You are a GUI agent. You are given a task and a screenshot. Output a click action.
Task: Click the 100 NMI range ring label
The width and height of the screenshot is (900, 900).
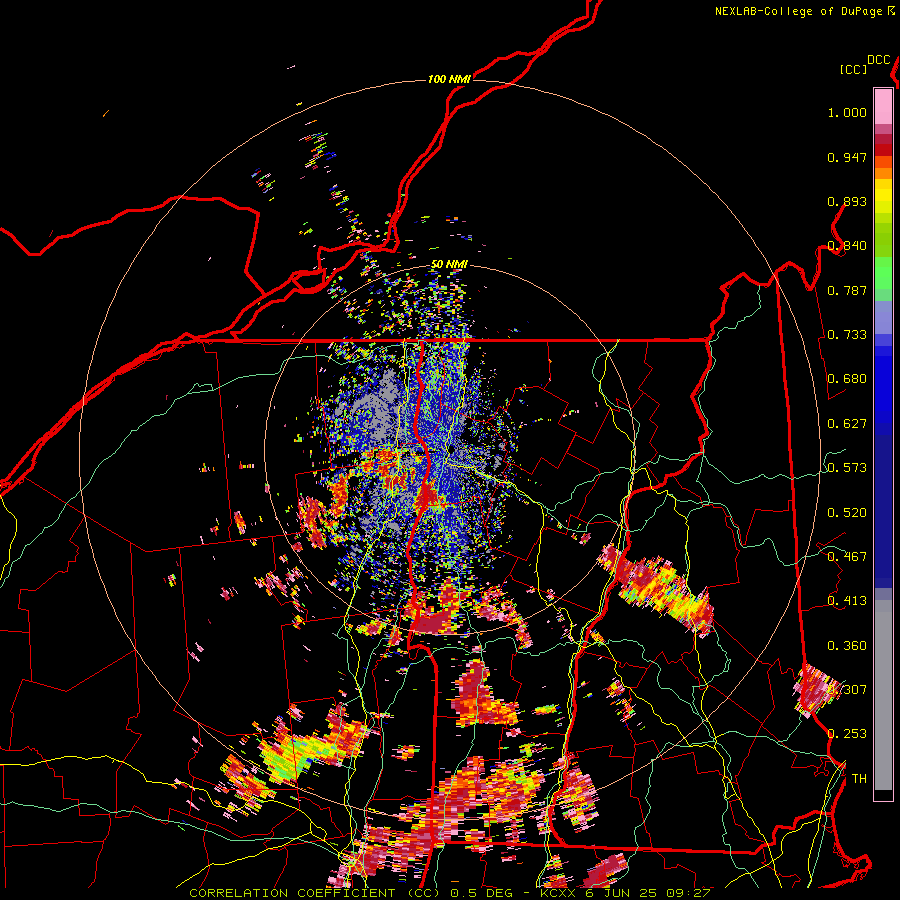(x=449, y=79)
